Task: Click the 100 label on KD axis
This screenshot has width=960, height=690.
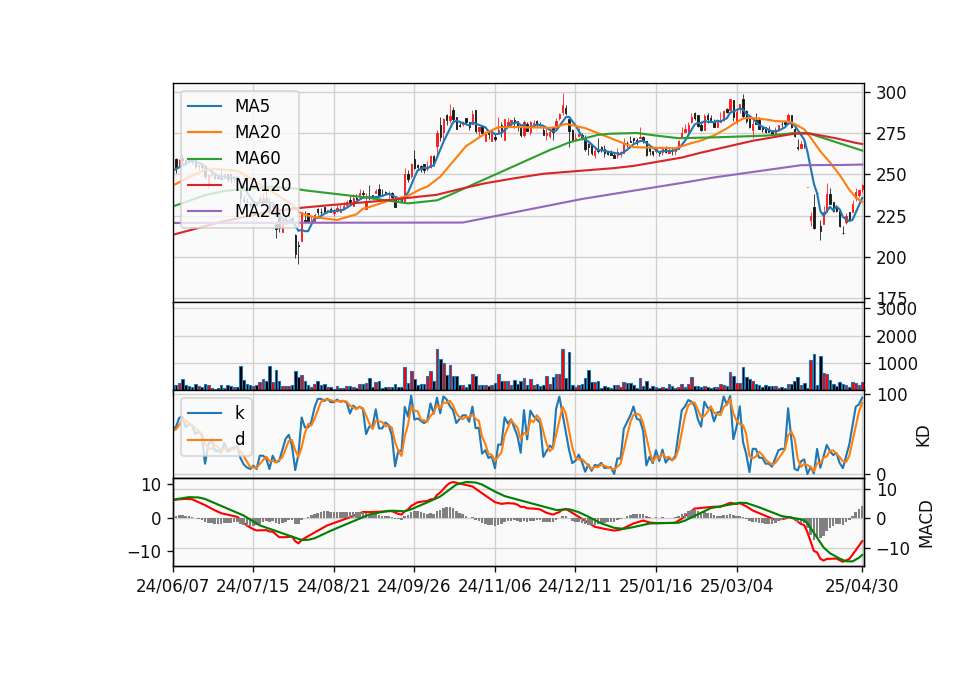Action: click(x=892, y=395)
